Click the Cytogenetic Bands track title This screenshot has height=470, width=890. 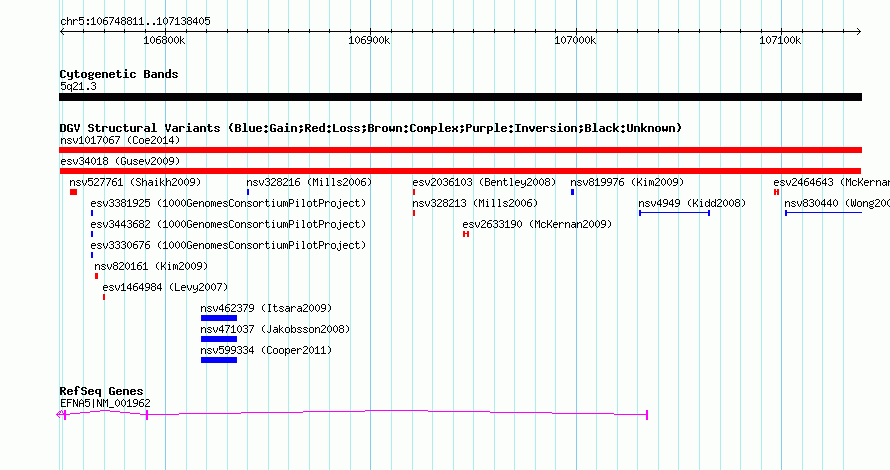click(119, 74)
